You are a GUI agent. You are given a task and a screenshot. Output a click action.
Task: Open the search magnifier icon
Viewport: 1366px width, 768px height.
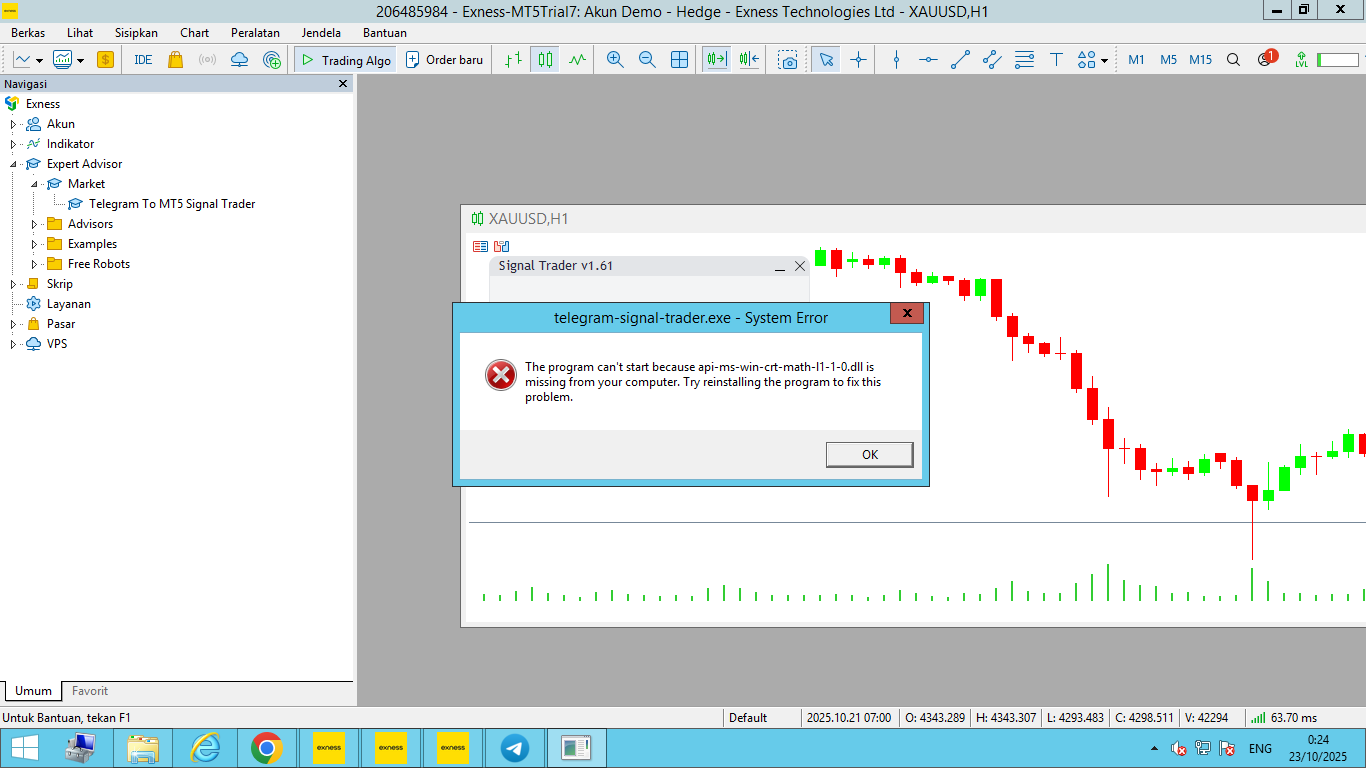click(1233, 60)
